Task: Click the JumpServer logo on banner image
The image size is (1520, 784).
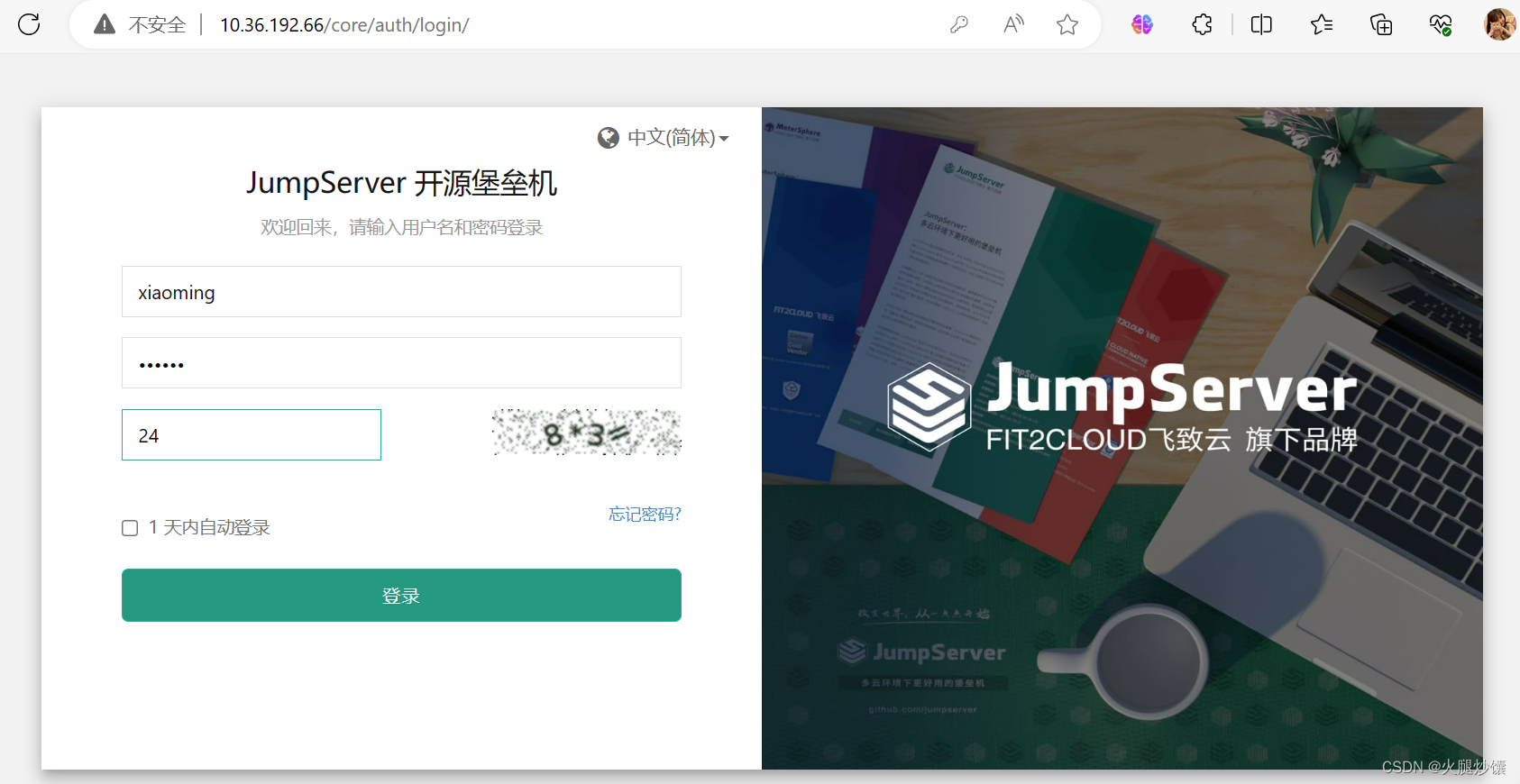Action: (1122, 407)
